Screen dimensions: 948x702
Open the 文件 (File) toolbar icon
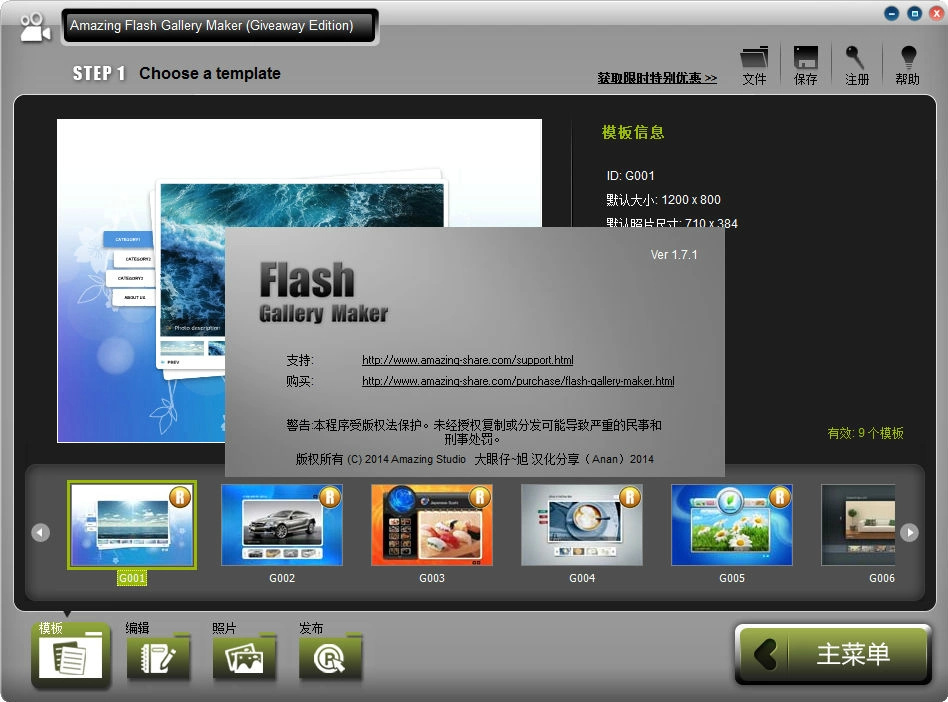[x=754, y=65]
